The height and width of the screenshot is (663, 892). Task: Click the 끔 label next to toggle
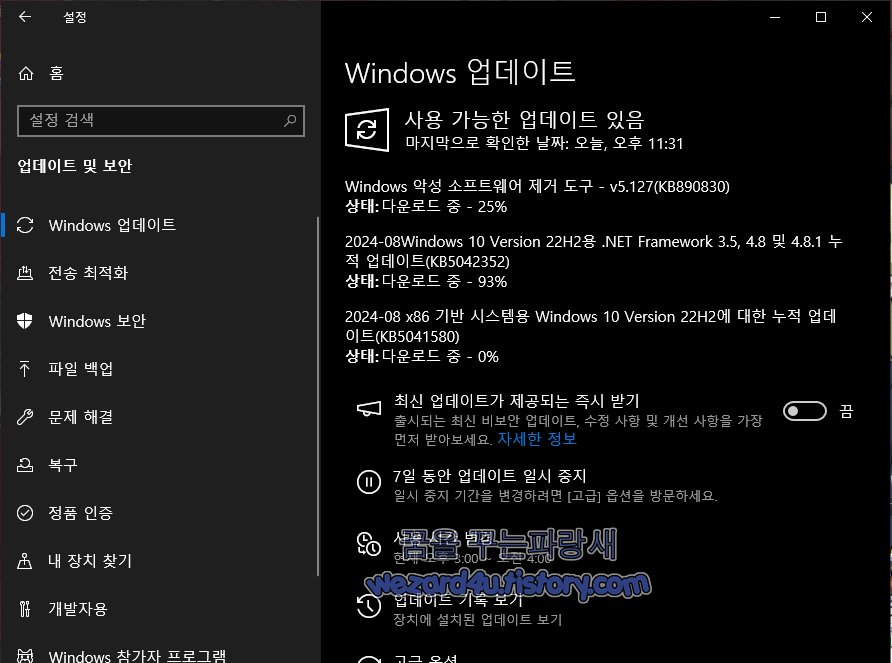click(x=846, y=411)
